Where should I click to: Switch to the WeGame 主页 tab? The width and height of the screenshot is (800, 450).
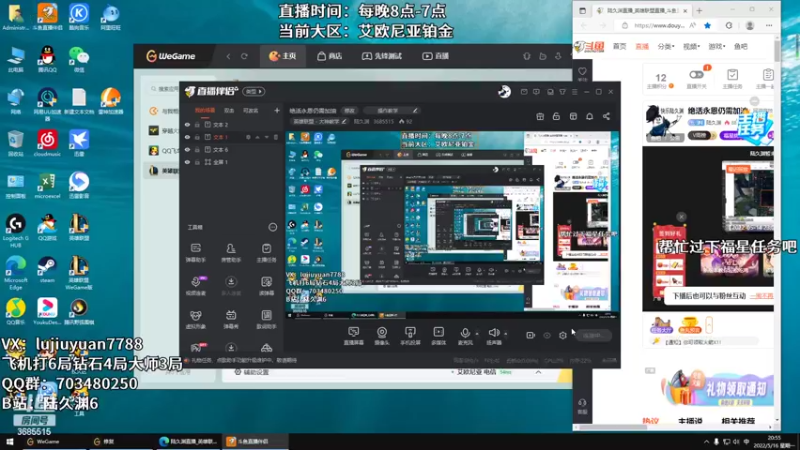tap(283, 56)
